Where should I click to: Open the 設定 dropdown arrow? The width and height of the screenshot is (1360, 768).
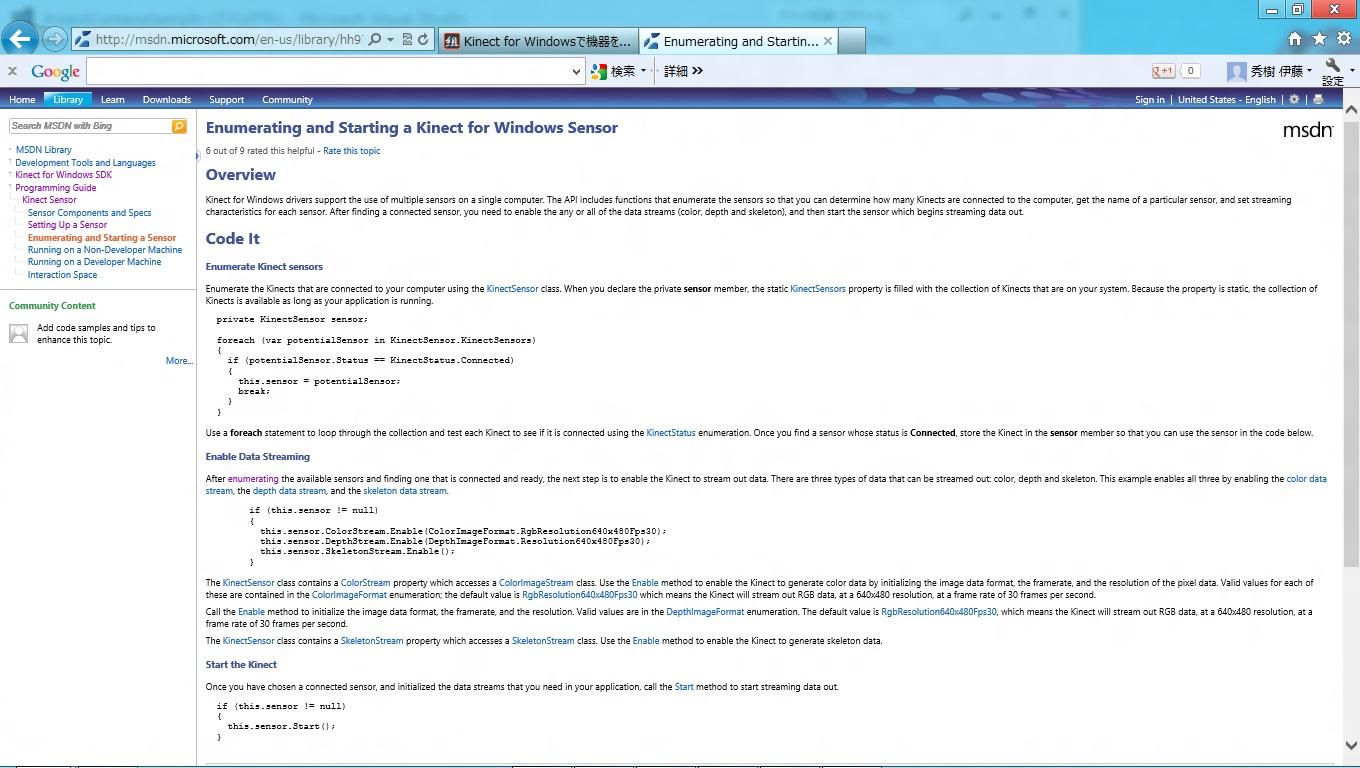coord(1352,71)
